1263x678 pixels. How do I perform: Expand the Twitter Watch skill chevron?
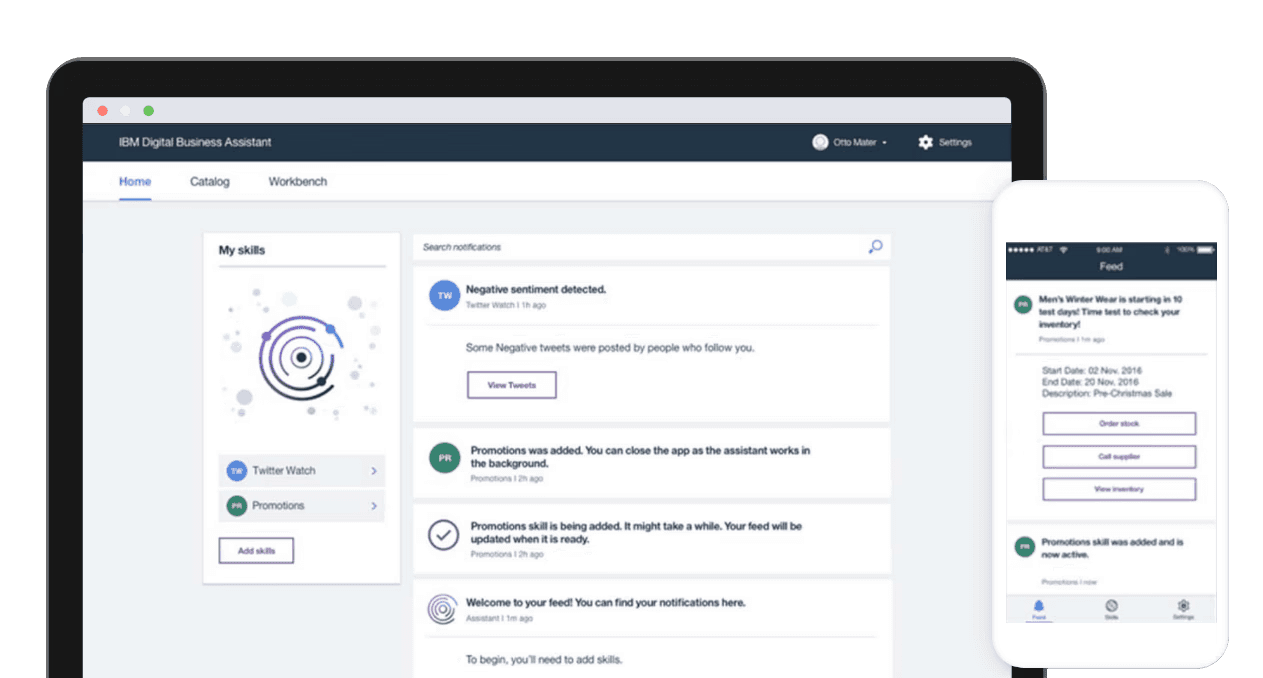[374, 470]
